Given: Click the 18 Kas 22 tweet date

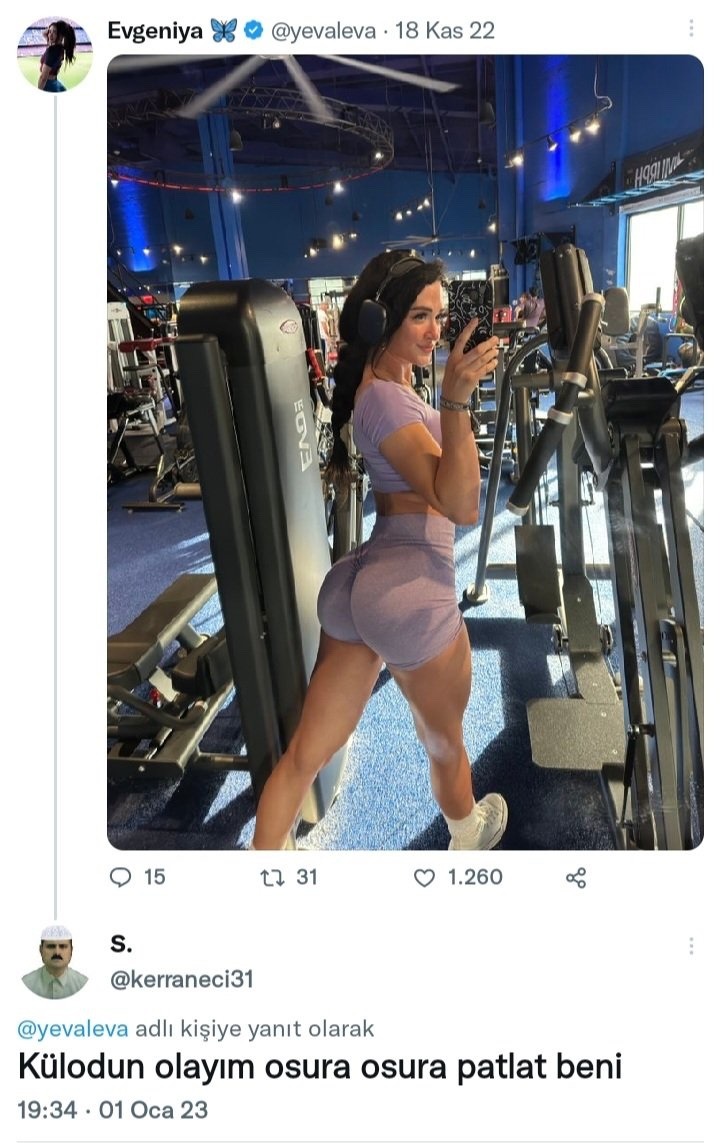Looking at the screenshot, I should point(445,31).
